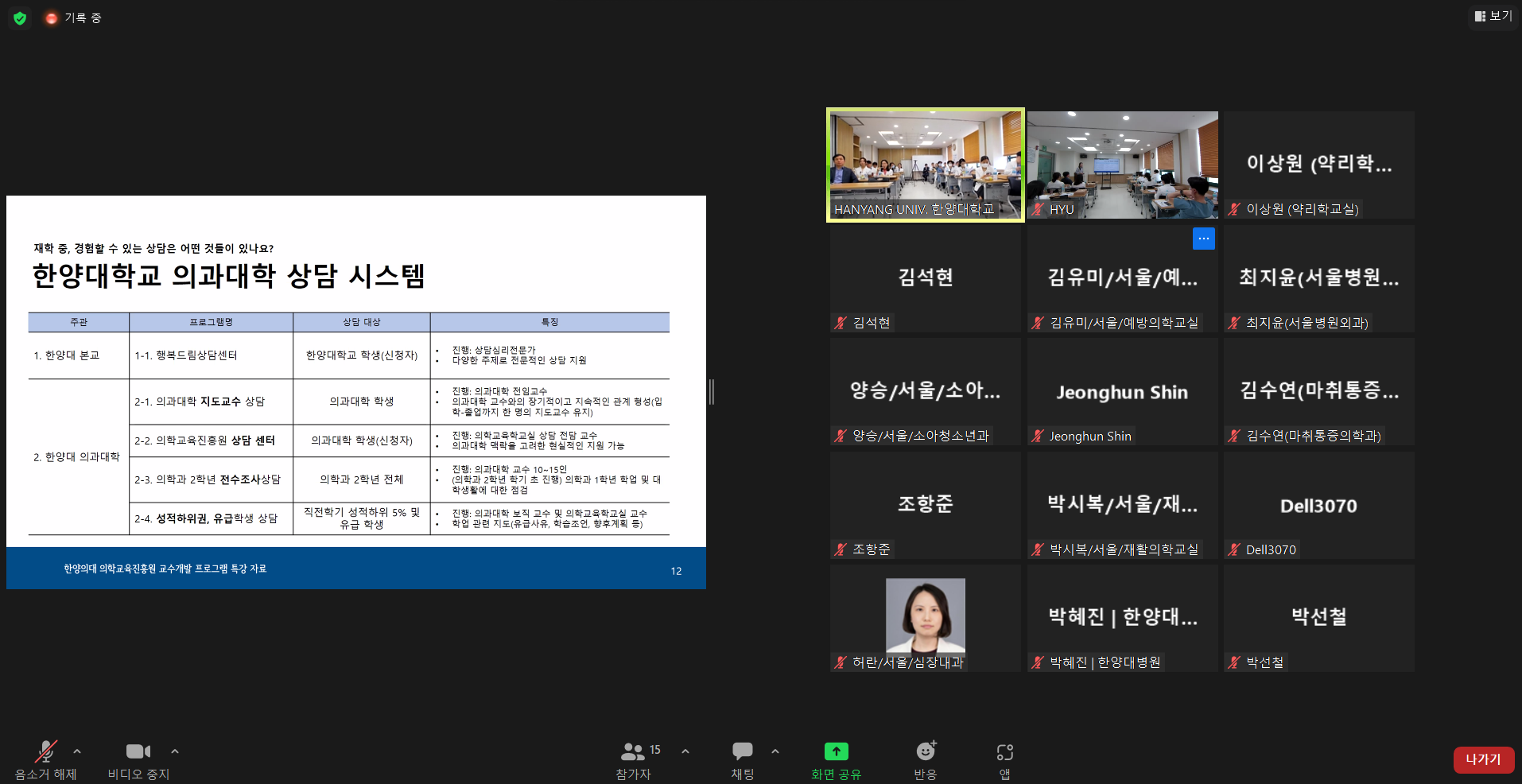This screenshot has width=1522, height=784.
Task: Click the green encryption shield icon
Action: click(x=20, y=17)
